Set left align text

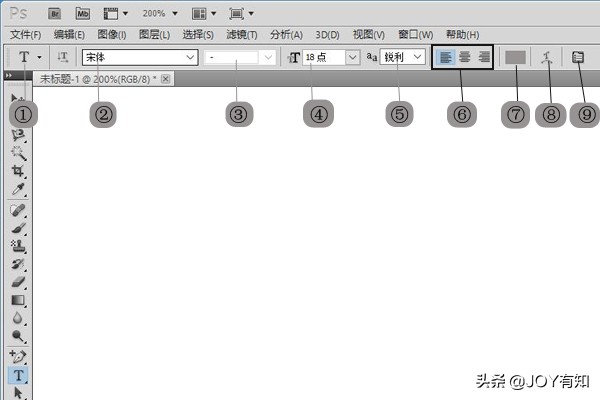(445, 57)
